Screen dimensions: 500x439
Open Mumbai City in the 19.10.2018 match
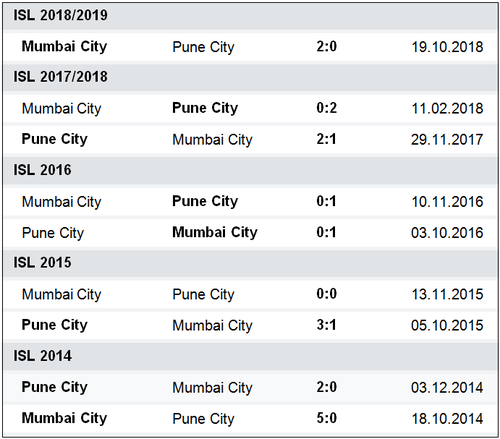click(64, 47)
